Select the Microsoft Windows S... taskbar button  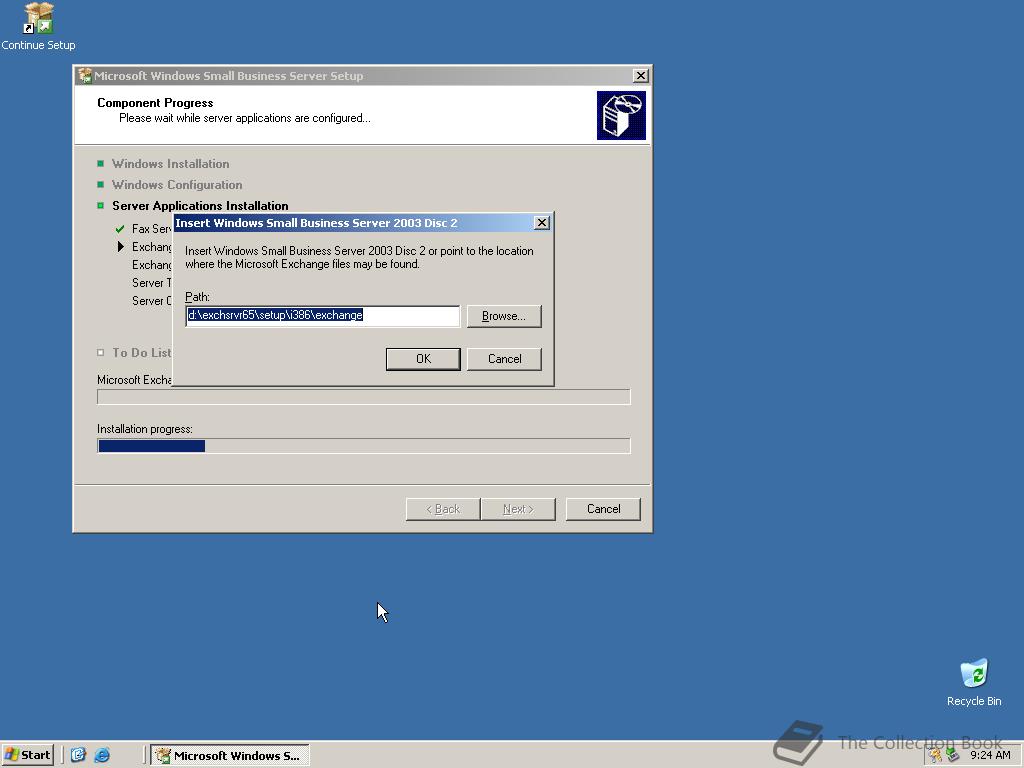click(230, 756)
